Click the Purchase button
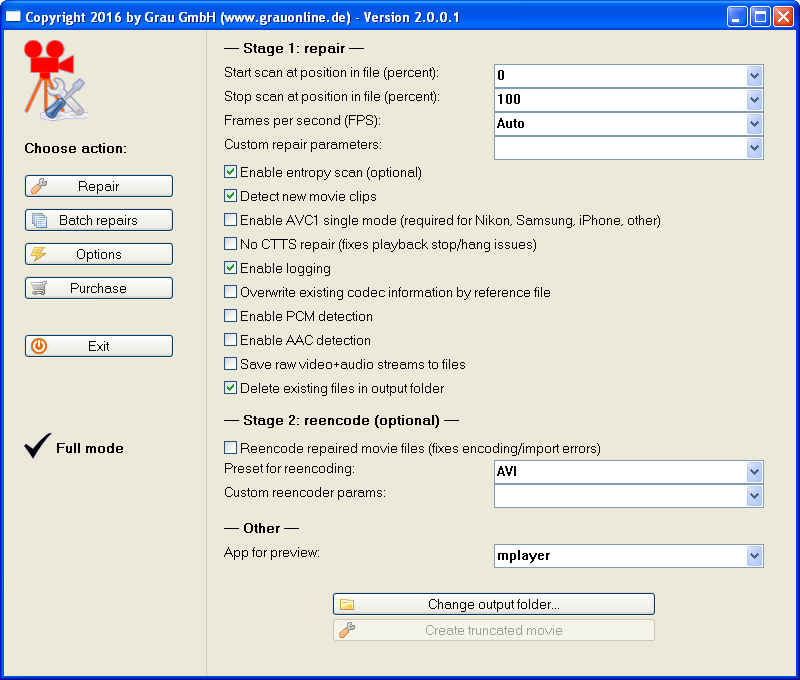 (99, 288)
